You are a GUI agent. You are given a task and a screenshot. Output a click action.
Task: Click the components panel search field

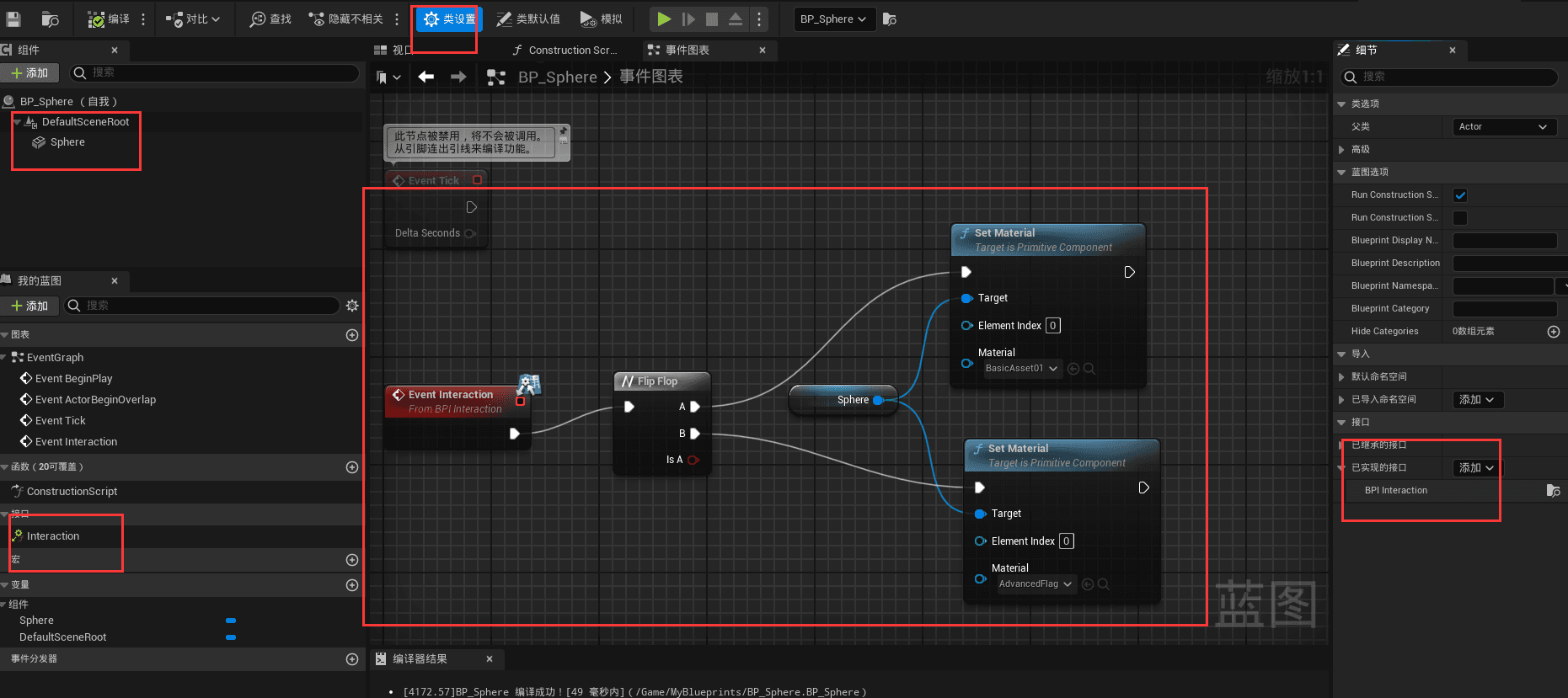point(215,73)
